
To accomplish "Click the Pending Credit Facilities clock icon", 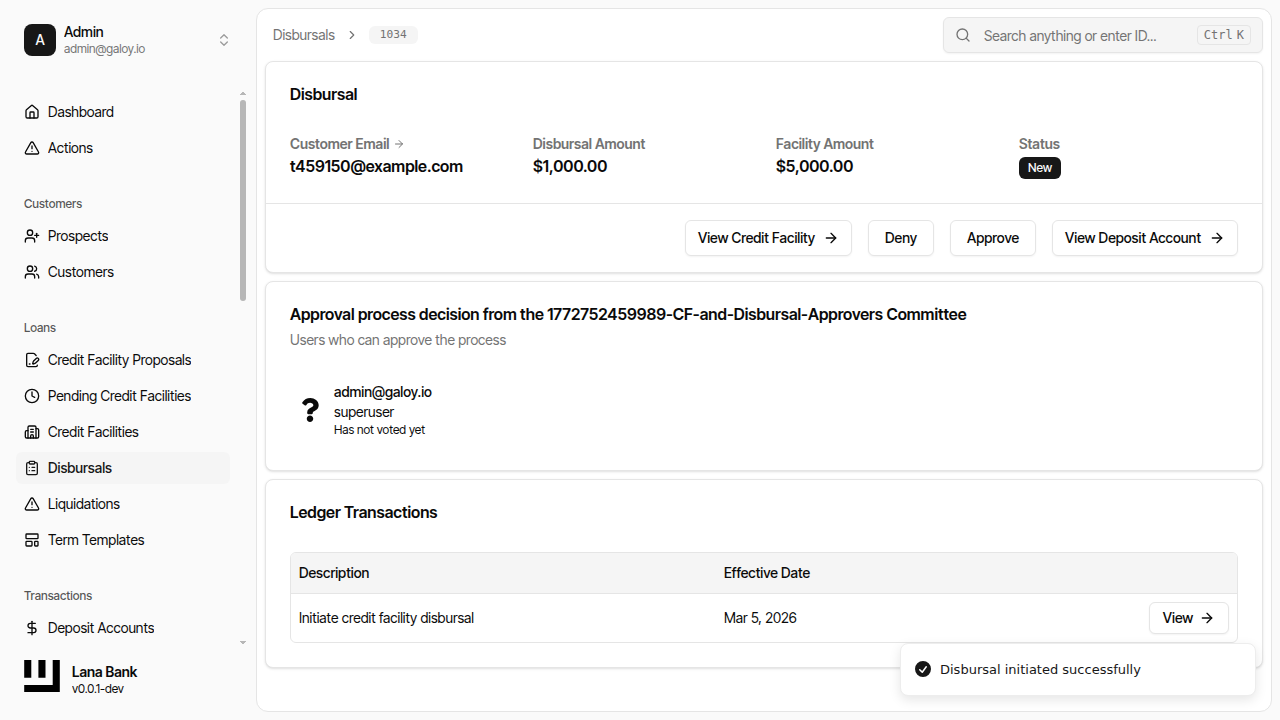I will (x=31, y=395).
